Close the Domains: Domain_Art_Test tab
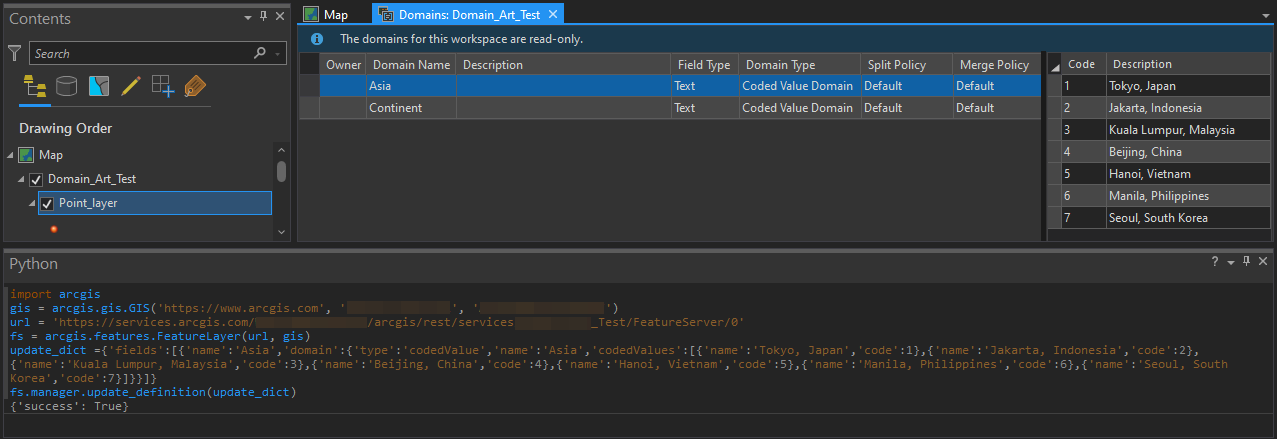The image size is (1277, 439). 551,14
